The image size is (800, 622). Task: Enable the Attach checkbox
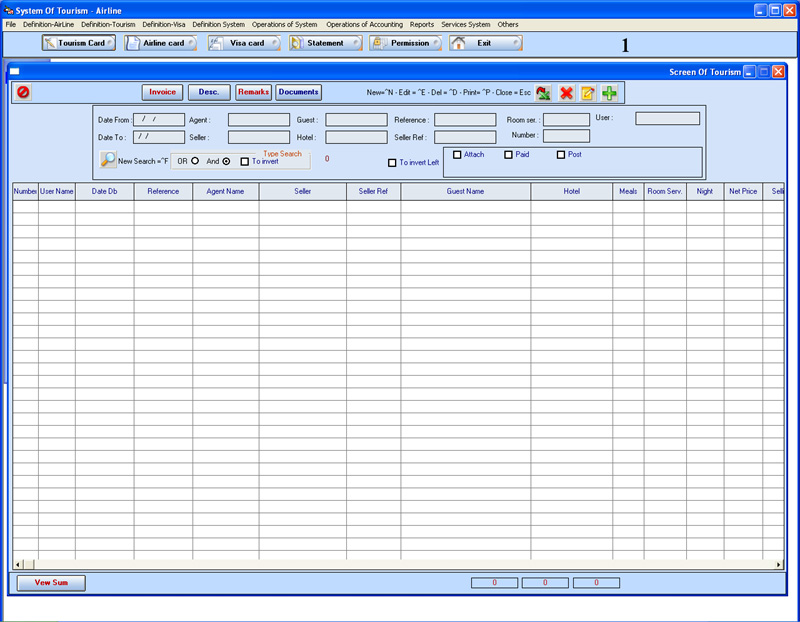[x=457, y=155]
